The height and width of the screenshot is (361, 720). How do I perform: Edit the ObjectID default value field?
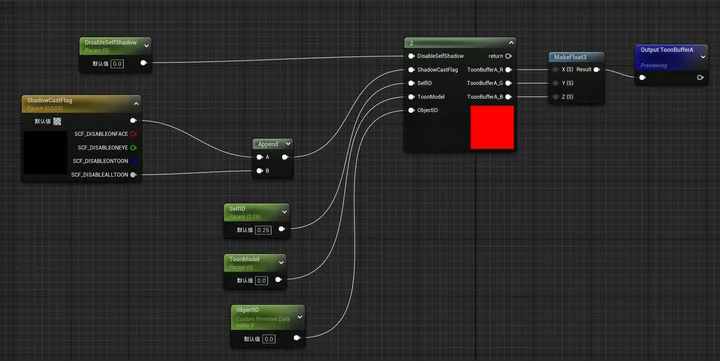click(x=269, y=339)
